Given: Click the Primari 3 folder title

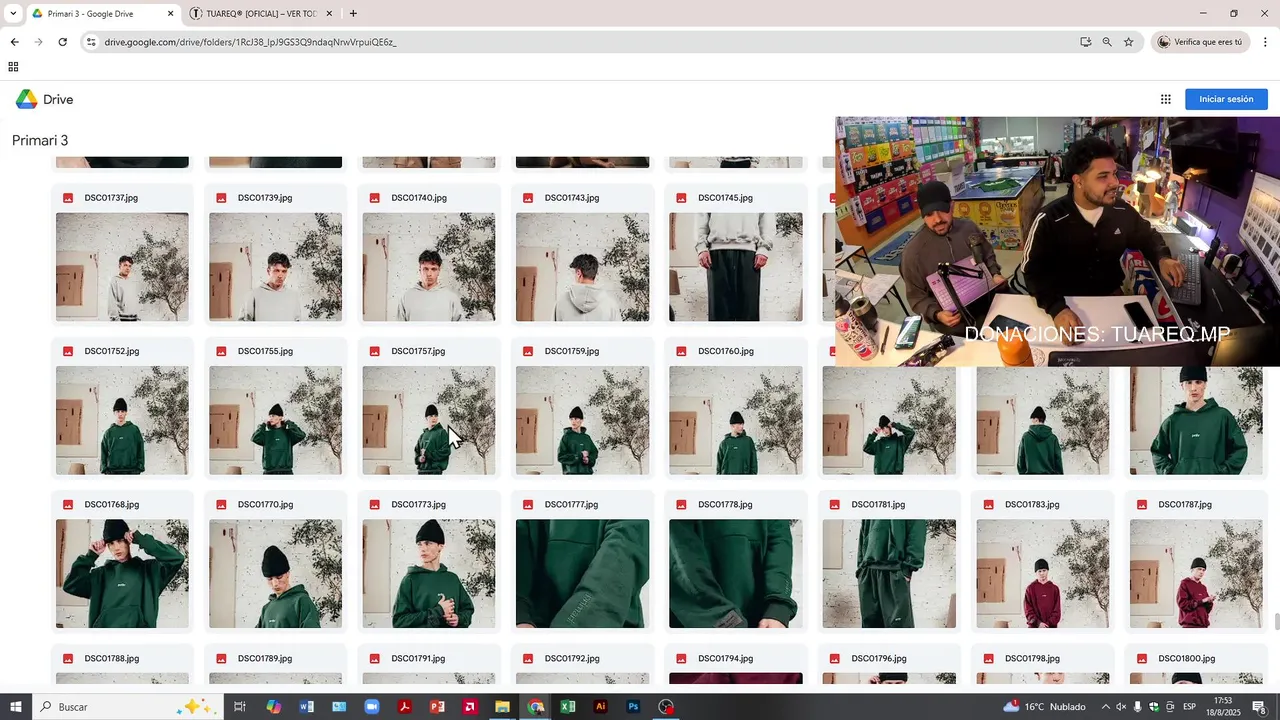Looking at the screenshot, I should [x=40, y=140].
